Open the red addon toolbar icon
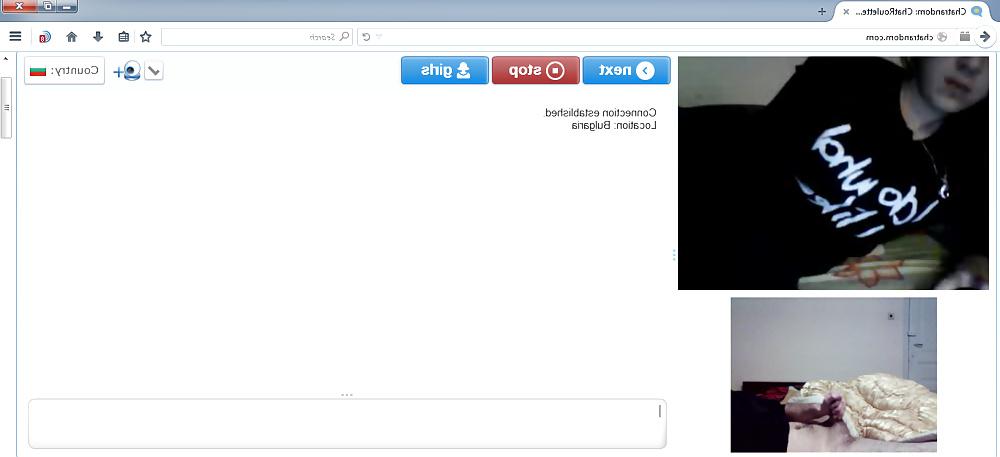 pos(45,37)
